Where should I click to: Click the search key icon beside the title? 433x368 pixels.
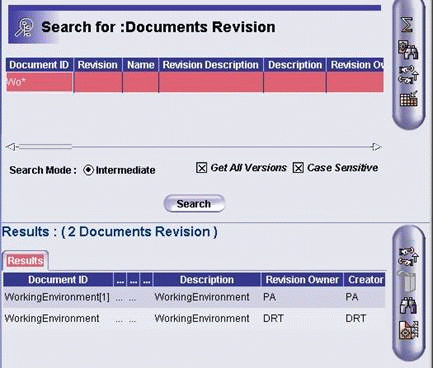tap(25, 28)
